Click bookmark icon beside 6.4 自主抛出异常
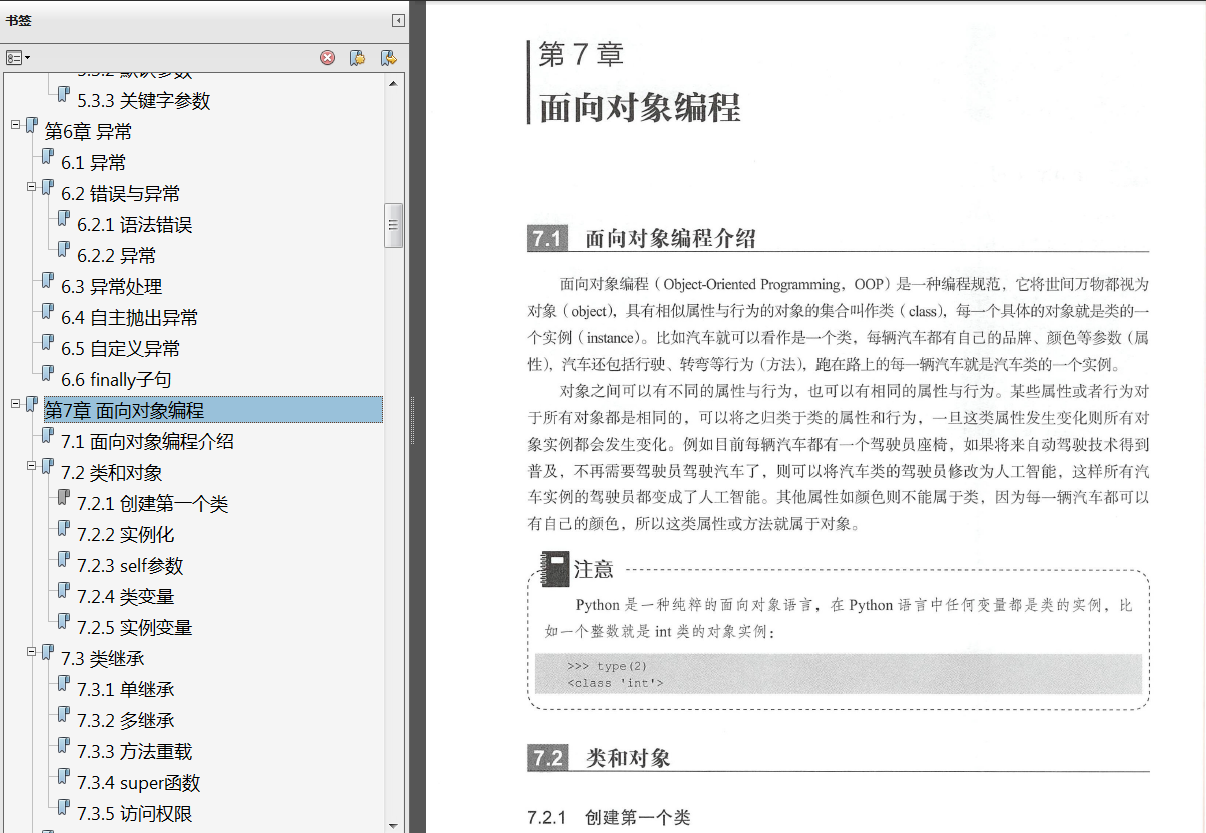Screen dimensions: 1206x833 click(48, 313)
